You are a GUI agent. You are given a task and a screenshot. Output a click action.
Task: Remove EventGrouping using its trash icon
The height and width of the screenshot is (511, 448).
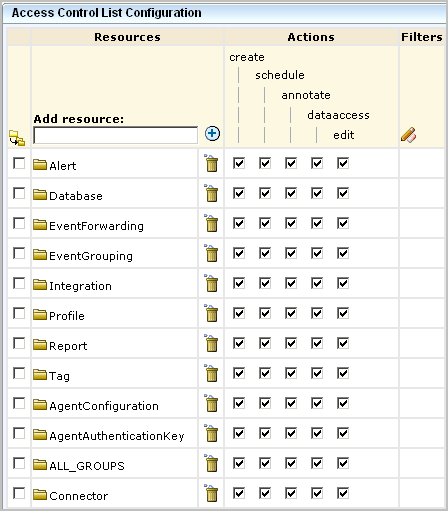pos(211,253)
